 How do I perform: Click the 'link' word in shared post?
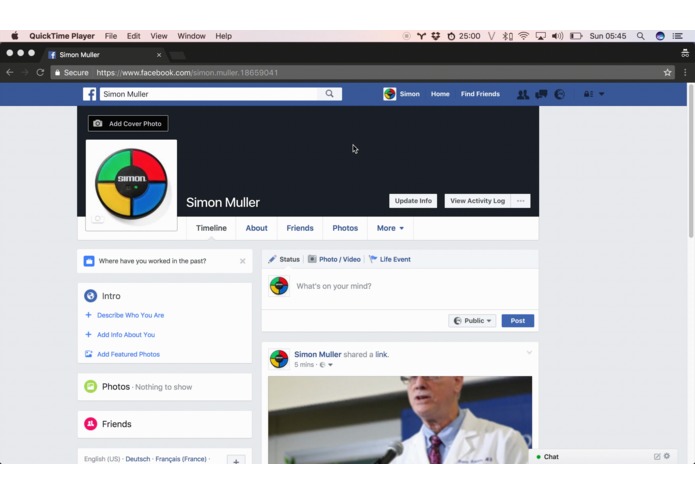click(381, 354)
